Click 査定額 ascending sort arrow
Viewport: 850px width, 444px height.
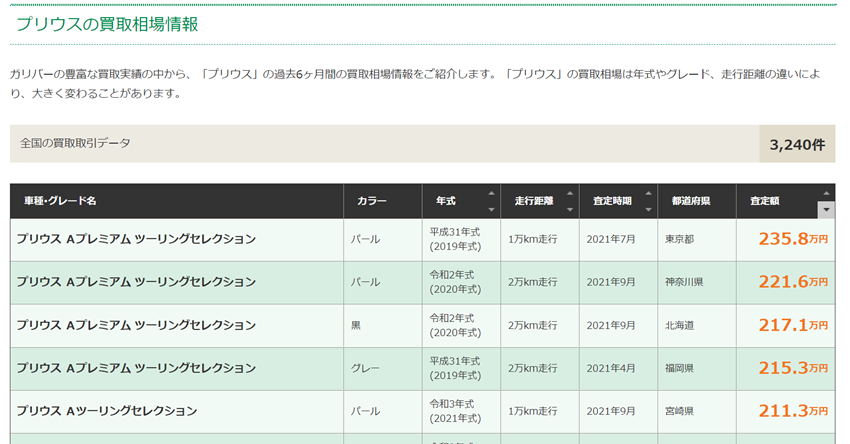click(826, 193)
